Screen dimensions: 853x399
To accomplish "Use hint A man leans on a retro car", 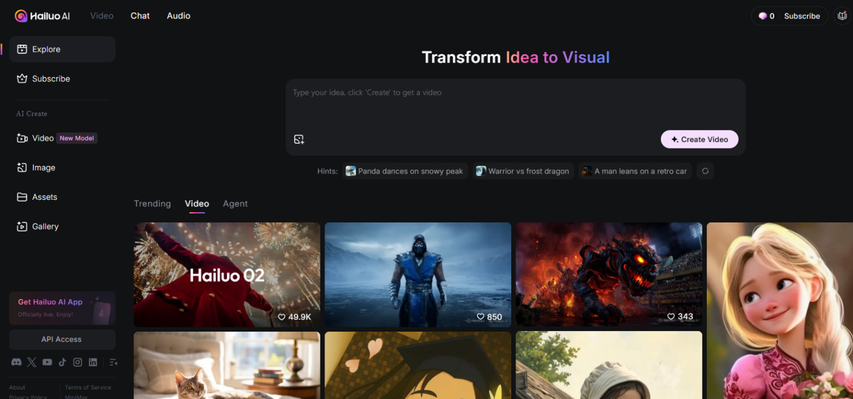I will coord(635,171).
